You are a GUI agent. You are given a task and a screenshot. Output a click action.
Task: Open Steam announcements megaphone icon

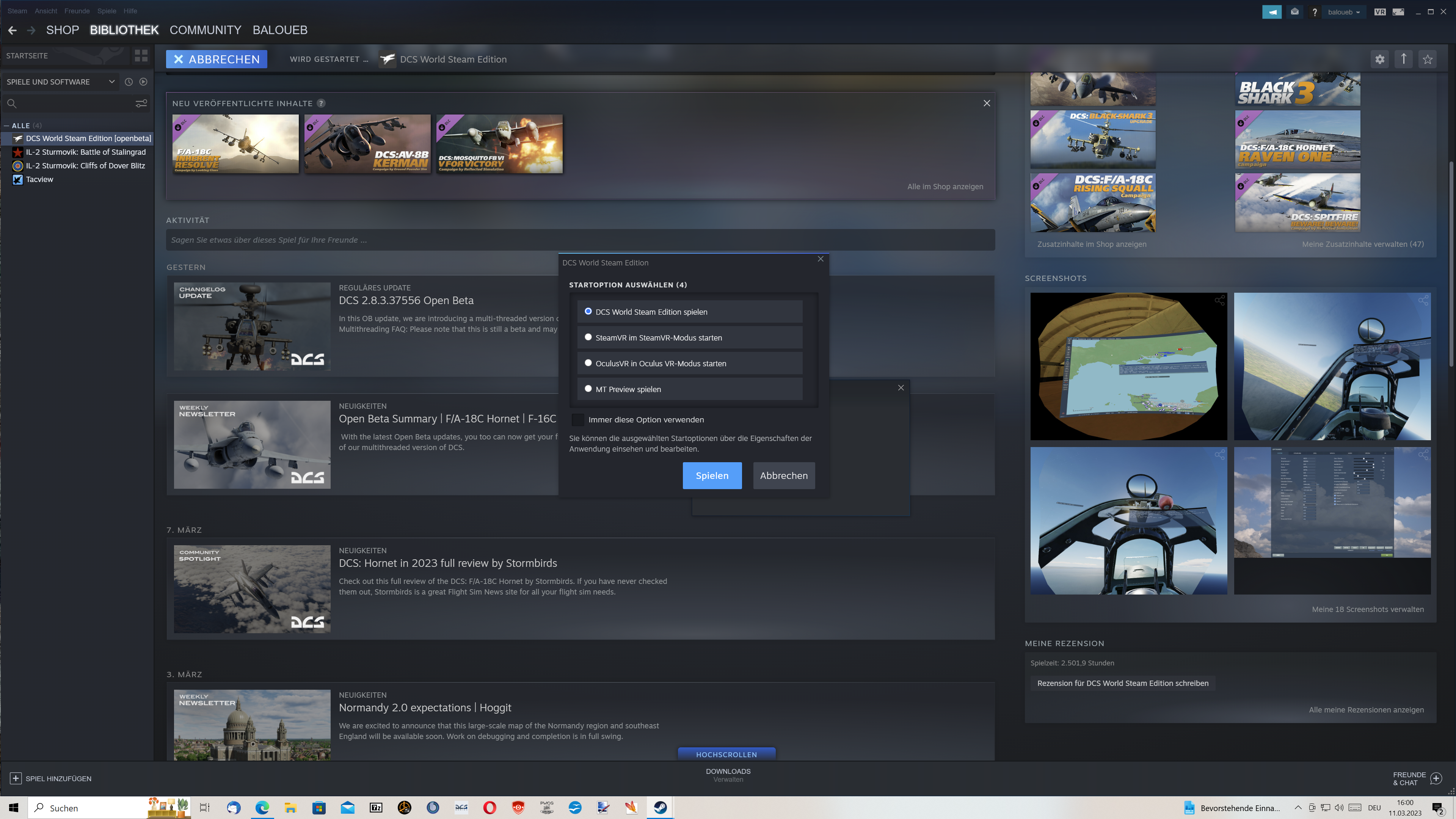pos(1272,12)
